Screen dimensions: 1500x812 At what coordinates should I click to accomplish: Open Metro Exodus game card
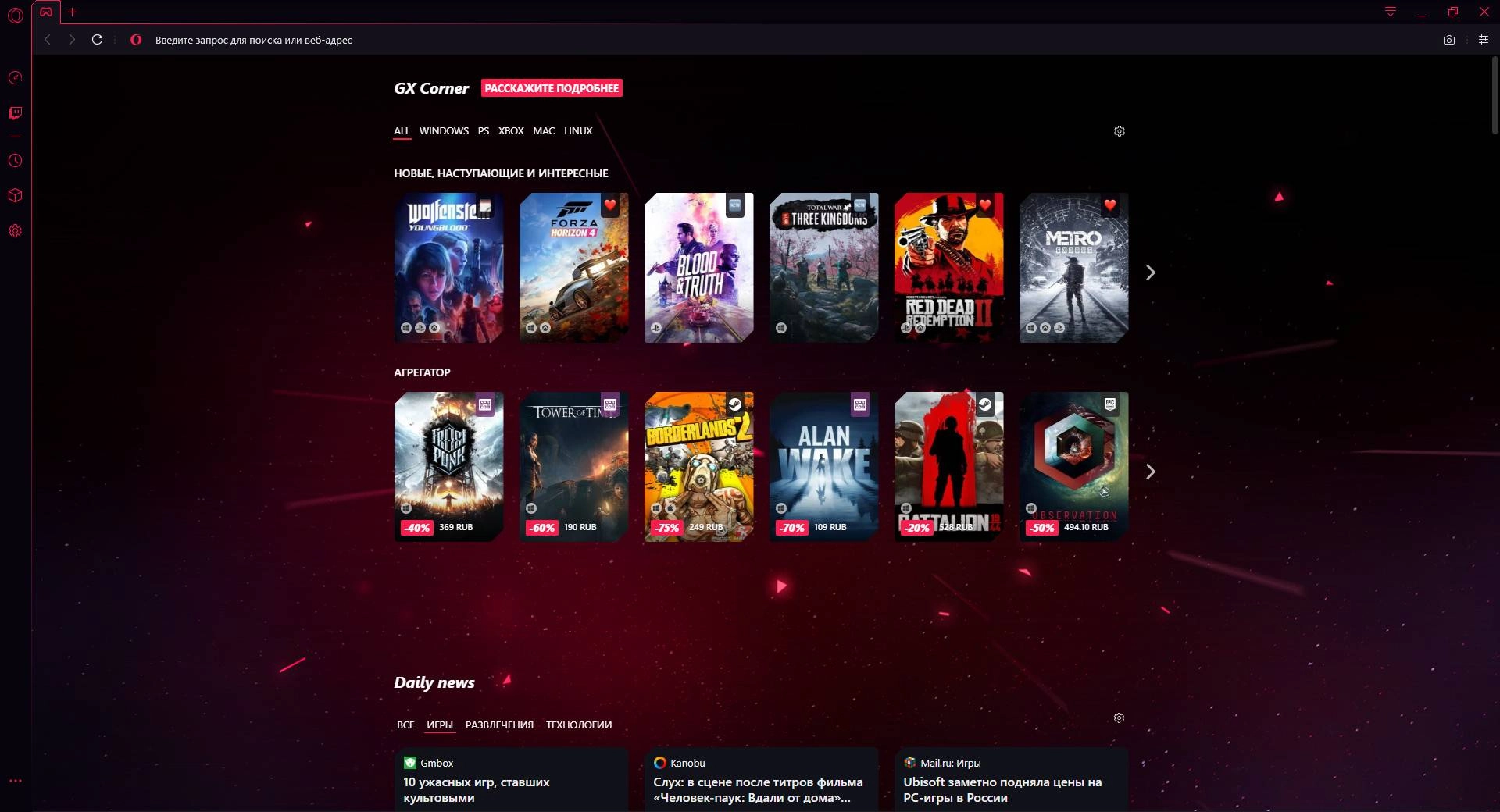1073,268
